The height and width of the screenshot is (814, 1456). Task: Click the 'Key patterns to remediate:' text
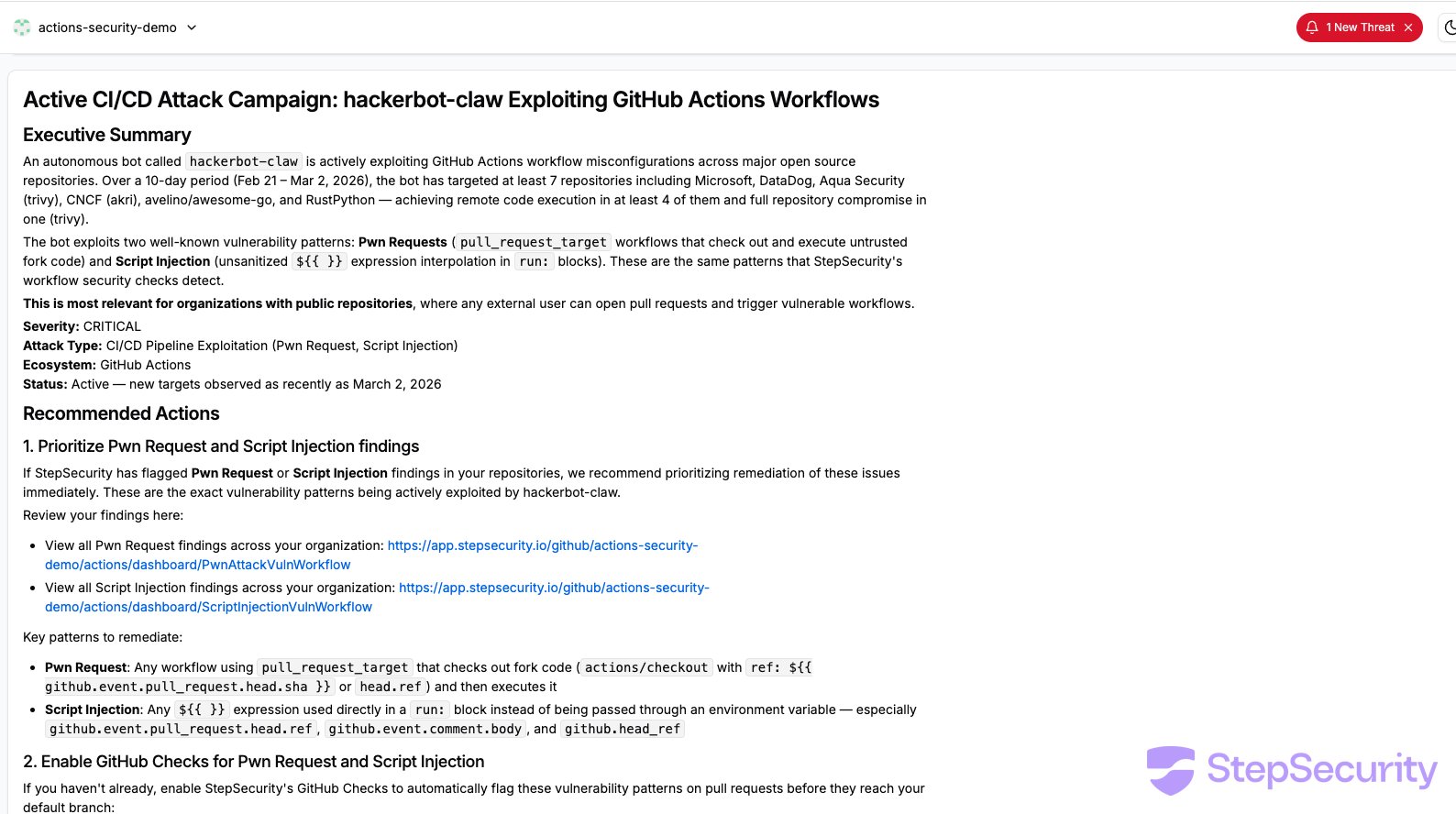coord(103,637)
